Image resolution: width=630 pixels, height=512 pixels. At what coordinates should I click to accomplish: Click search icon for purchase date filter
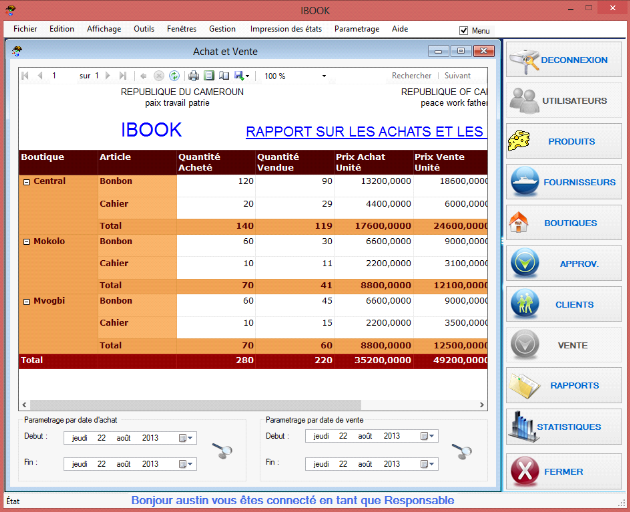(x=224, y=451)
